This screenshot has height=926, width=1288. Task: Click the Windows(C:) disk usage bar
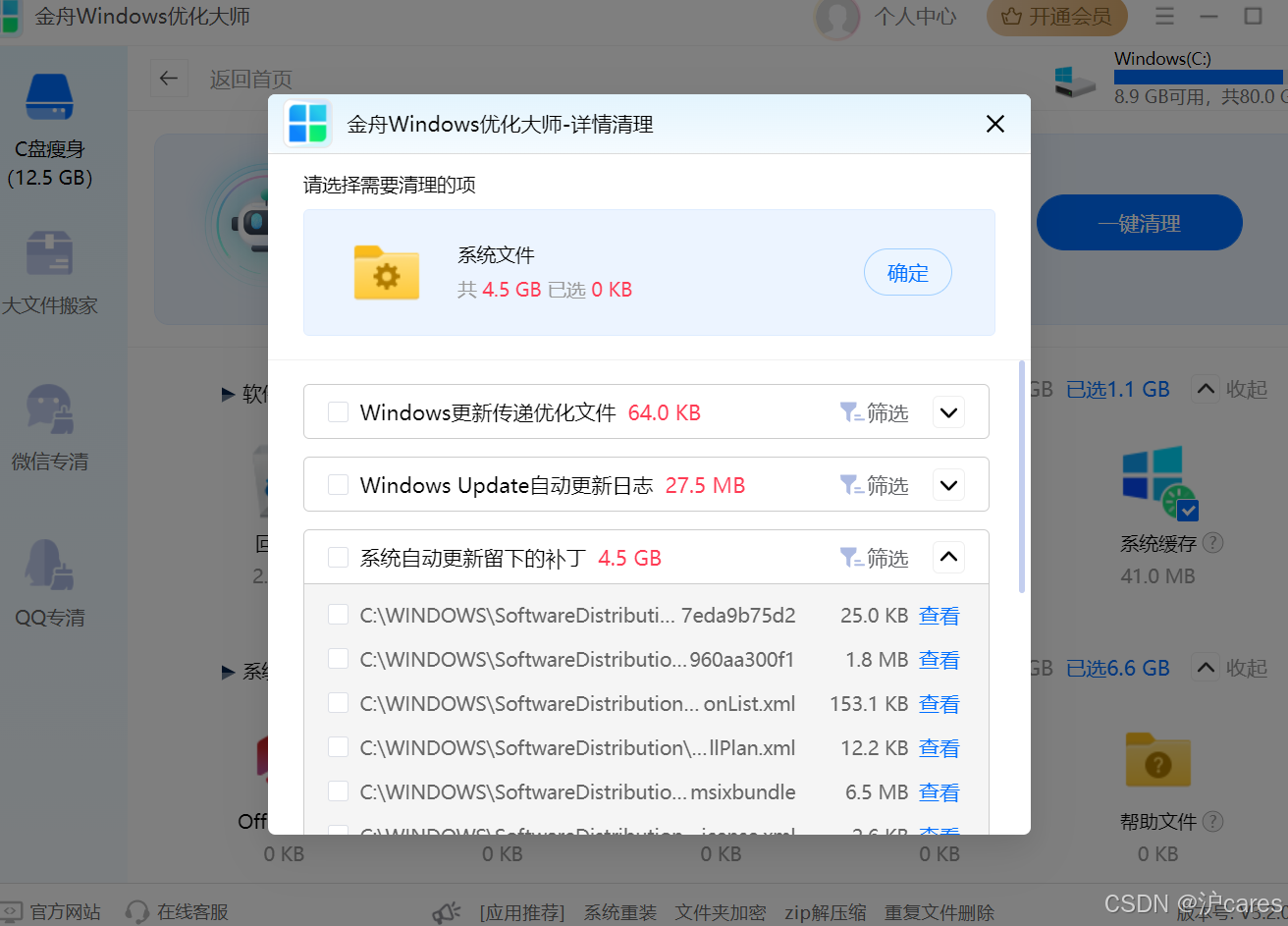point(1199,77)
